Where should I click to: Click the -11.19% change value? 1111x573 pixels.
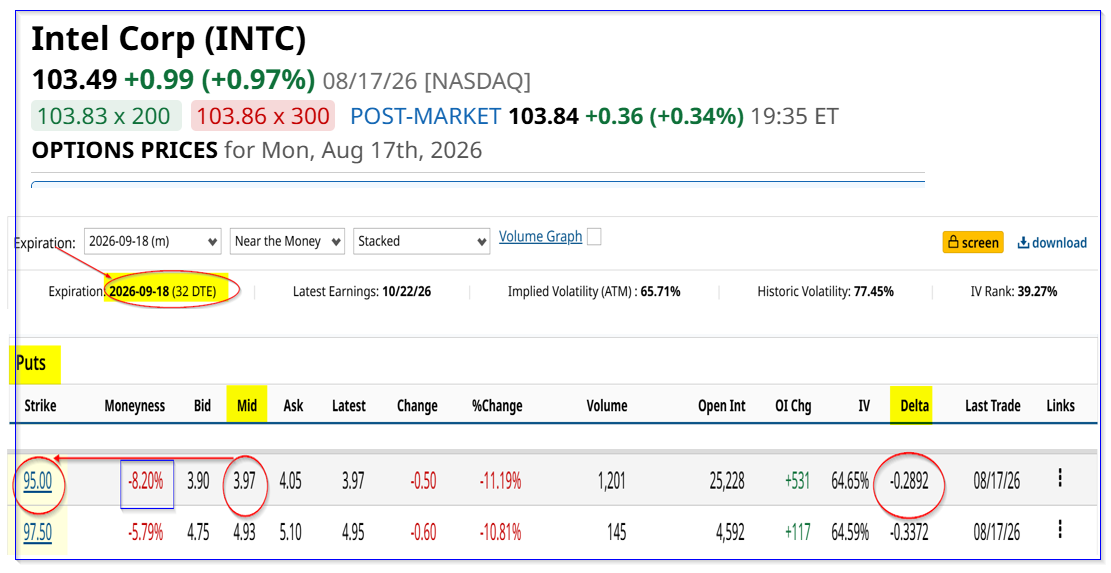click(501, 482)
